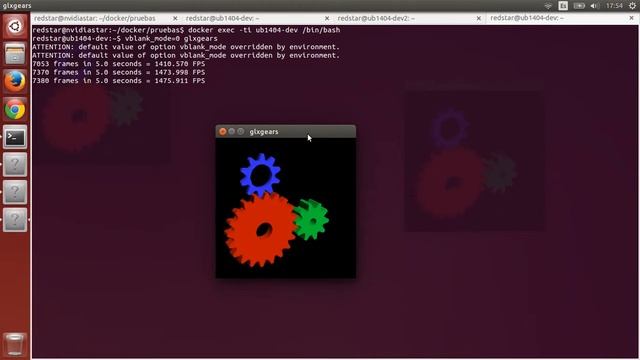Open the network indicator in top panel
The height and width of the screenshot is (360, 640).
(548, 6)
